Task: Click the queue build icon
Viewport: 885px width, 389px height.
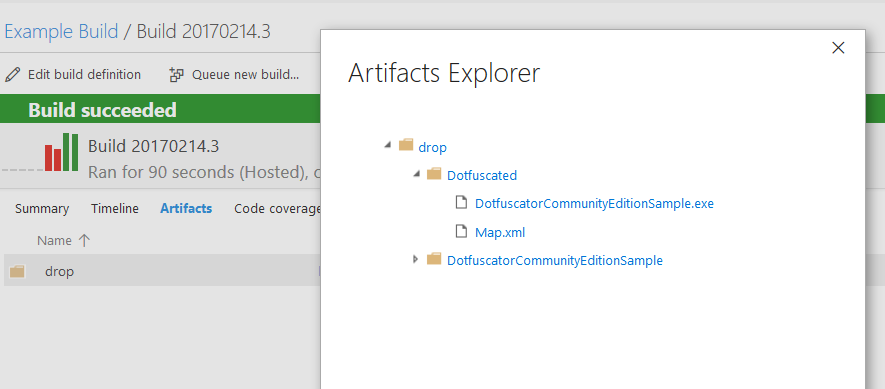Action: click(177, 75)
